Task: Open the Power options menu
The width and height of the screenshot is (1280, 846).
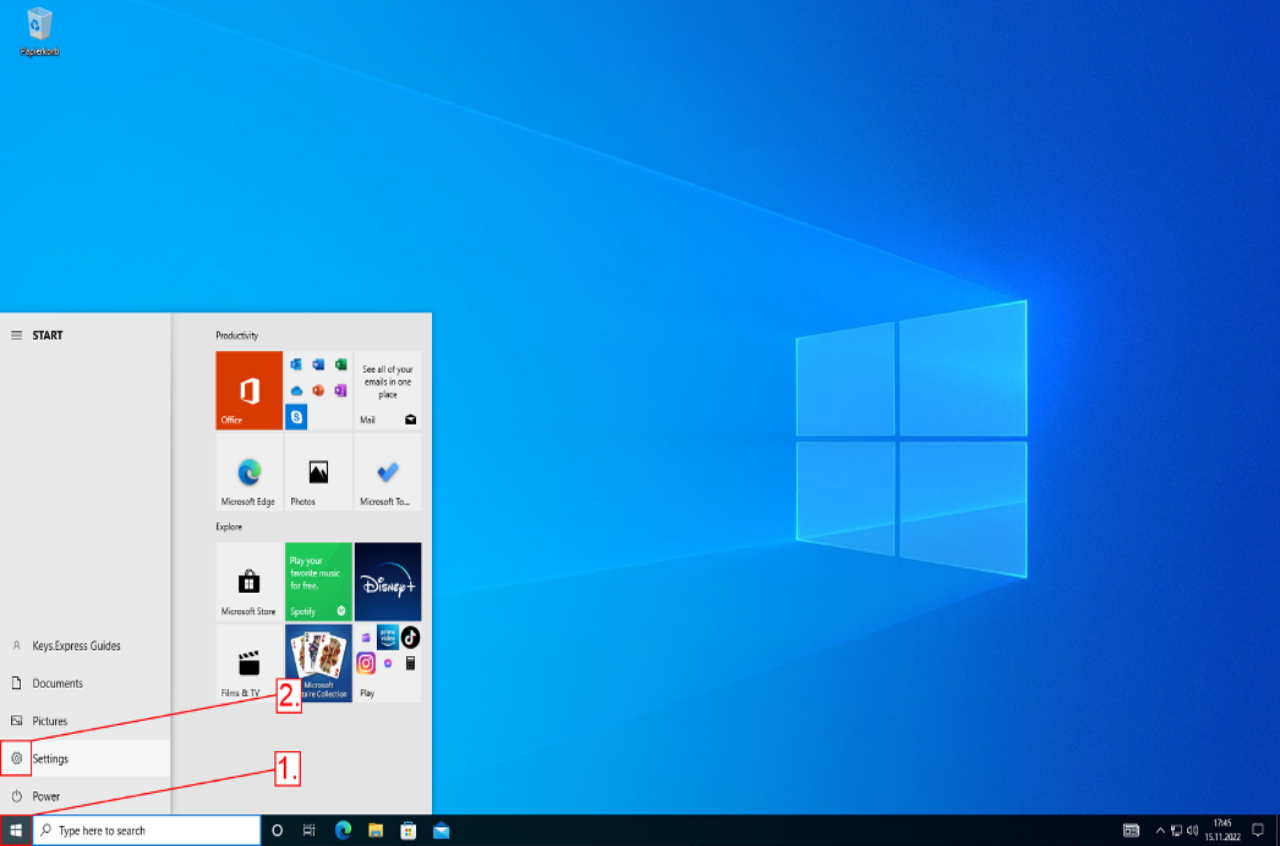Action: pos(46,797)
